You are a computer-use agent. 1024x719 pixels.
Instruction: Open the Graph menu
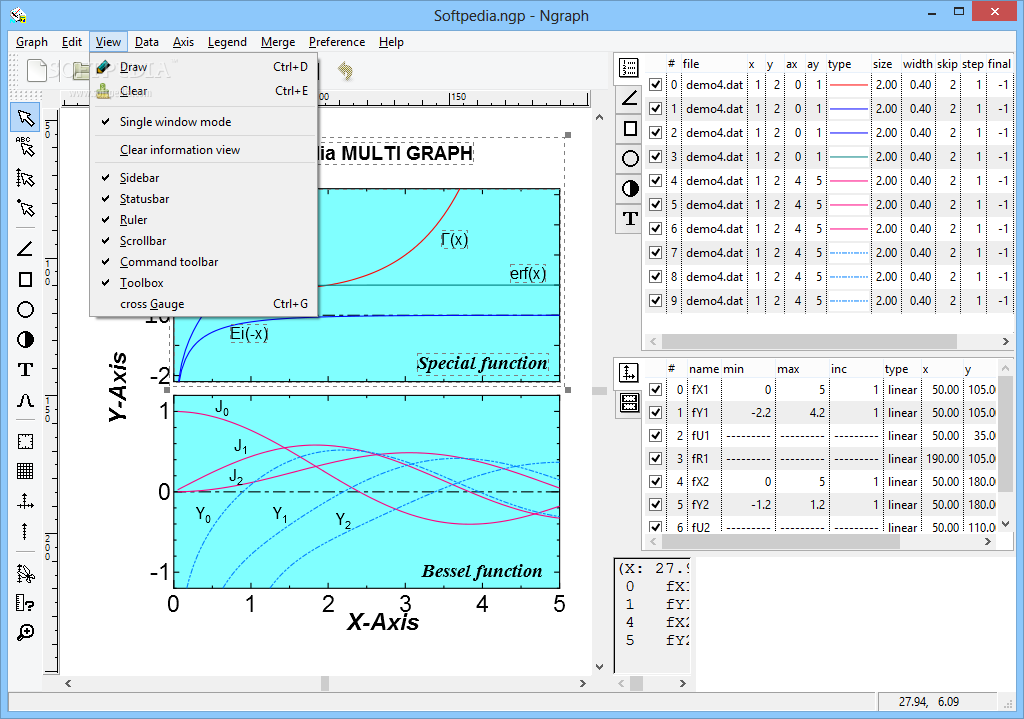pos(32,42)
